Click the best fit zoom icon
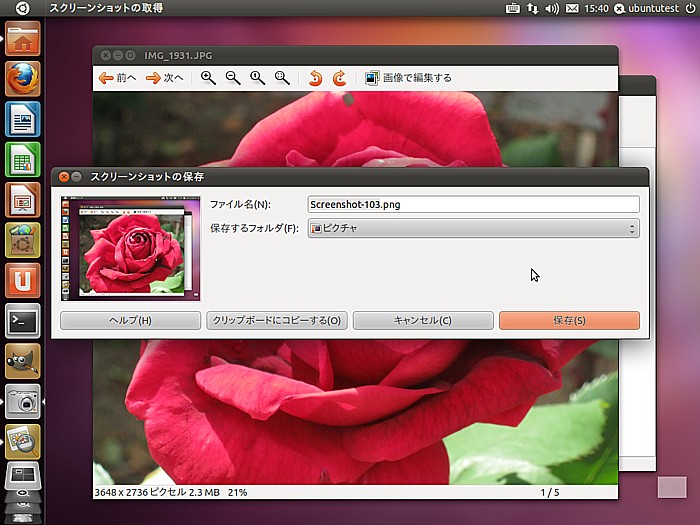 tap(282, 78)
